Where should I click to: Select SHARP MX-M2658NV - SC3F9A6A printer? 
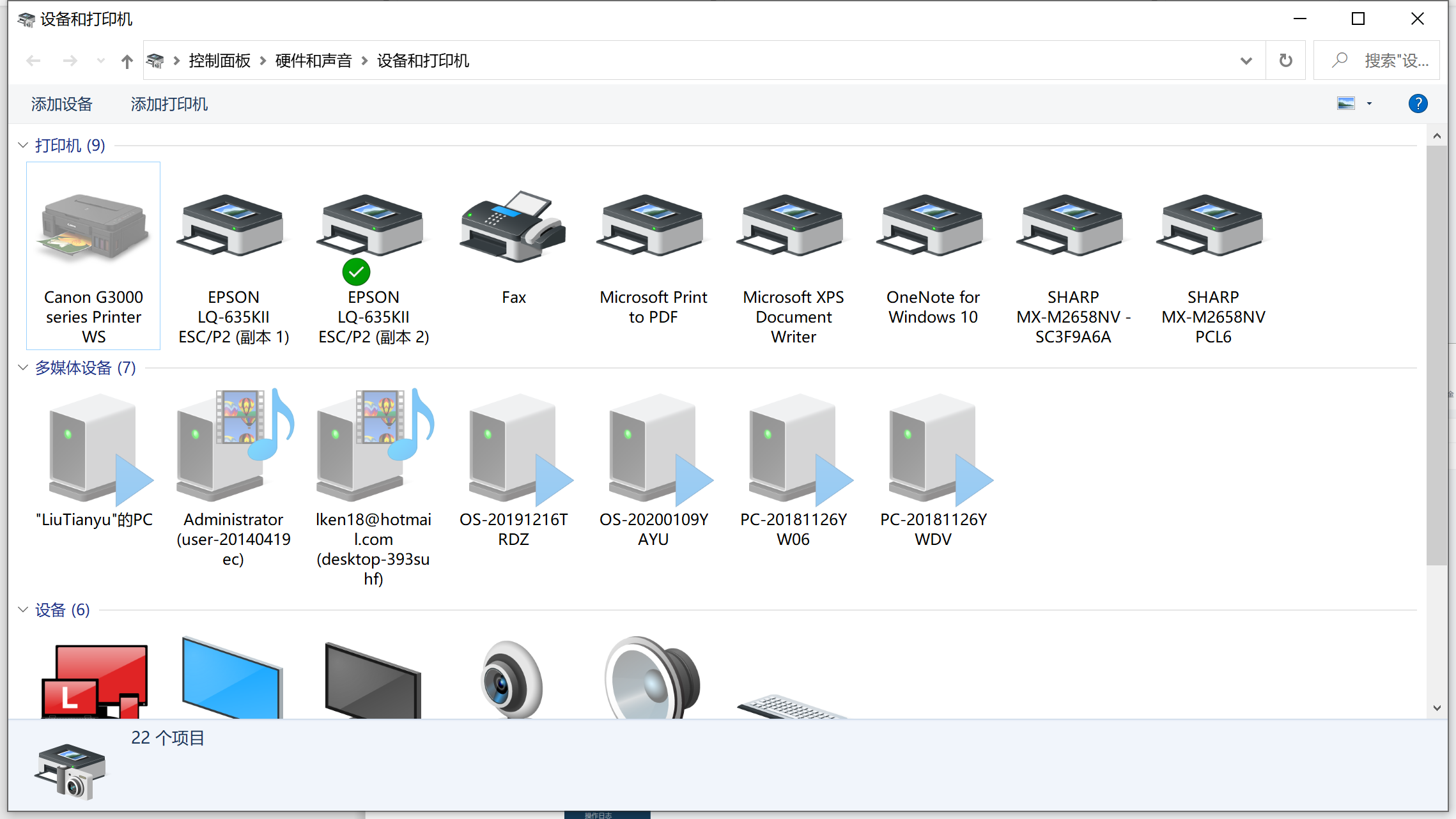pos(1073,256)
